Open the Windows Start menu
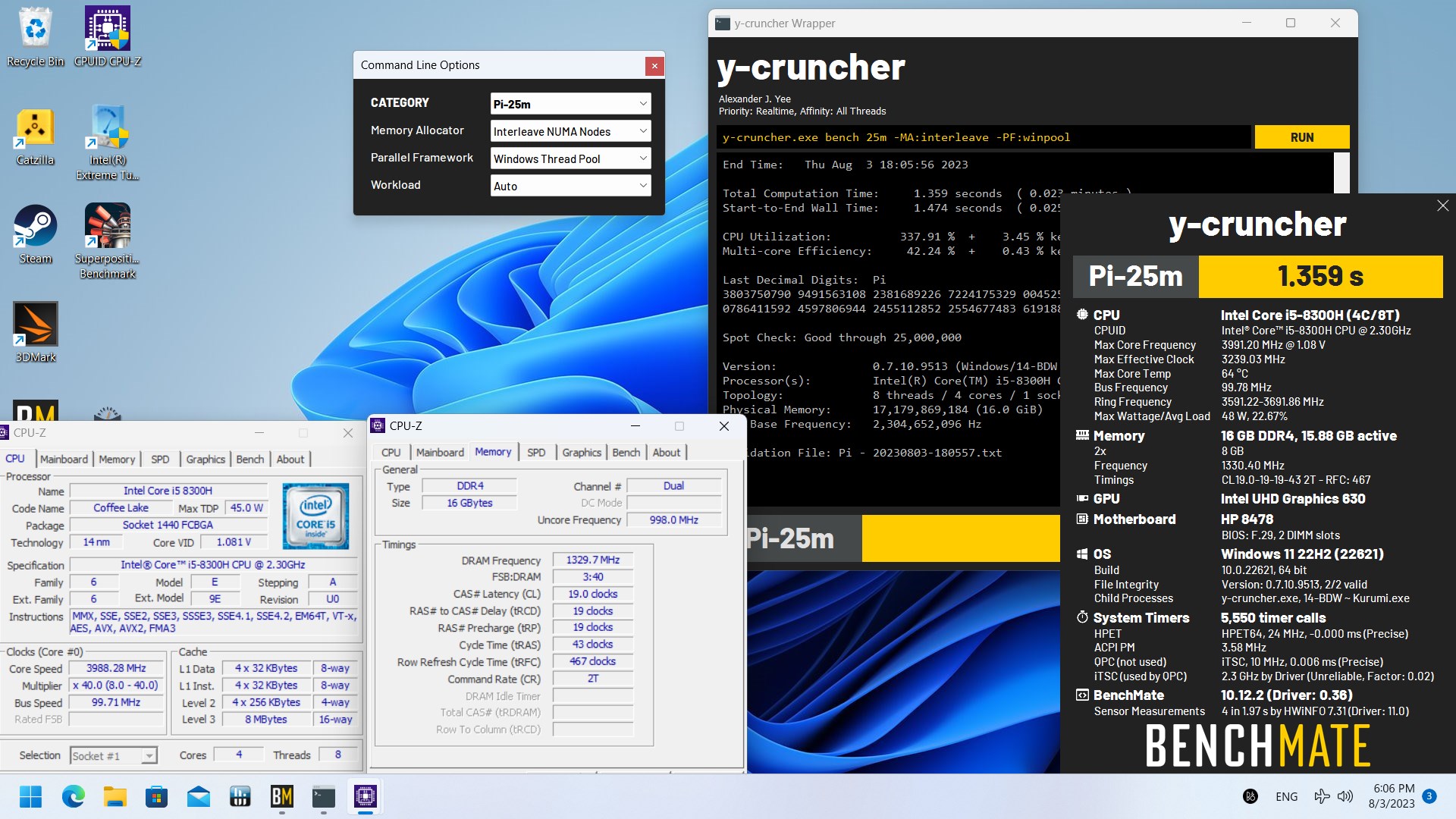The height and width of the screenshot is (819, 1456). click(31, 796)
